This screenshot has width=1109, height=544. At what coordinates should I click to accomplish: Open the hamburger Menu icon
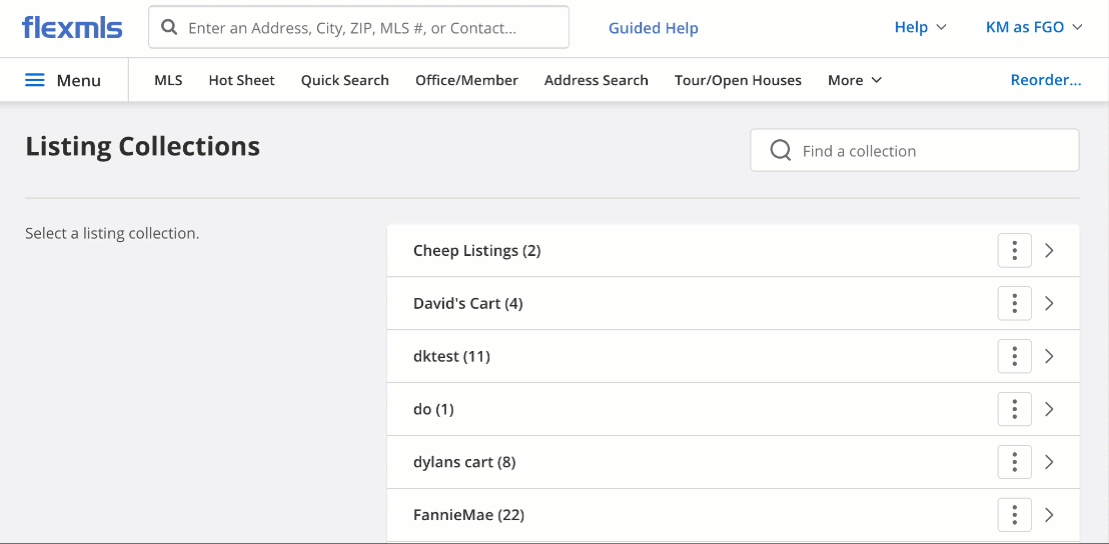(35, 80)
